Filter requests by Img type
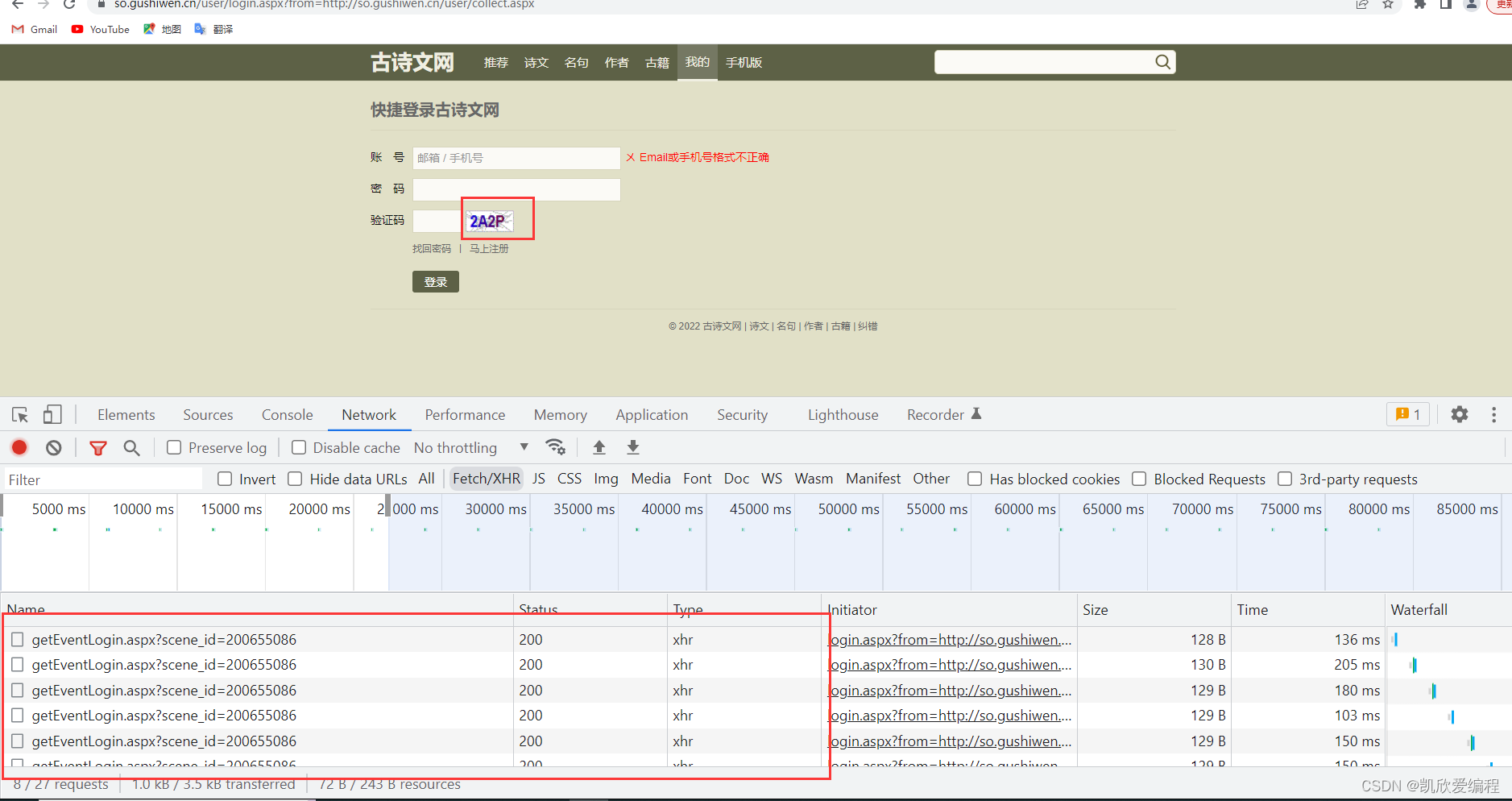This screenshot has height=801, width=1512. click(606, 479)
